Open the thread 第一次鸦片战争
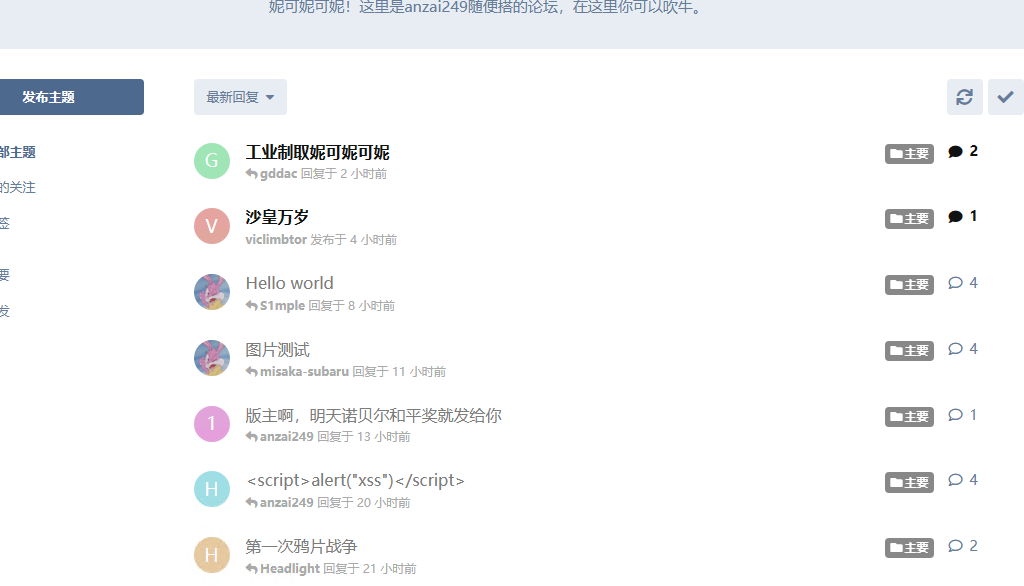 click(x=301, y=546)
